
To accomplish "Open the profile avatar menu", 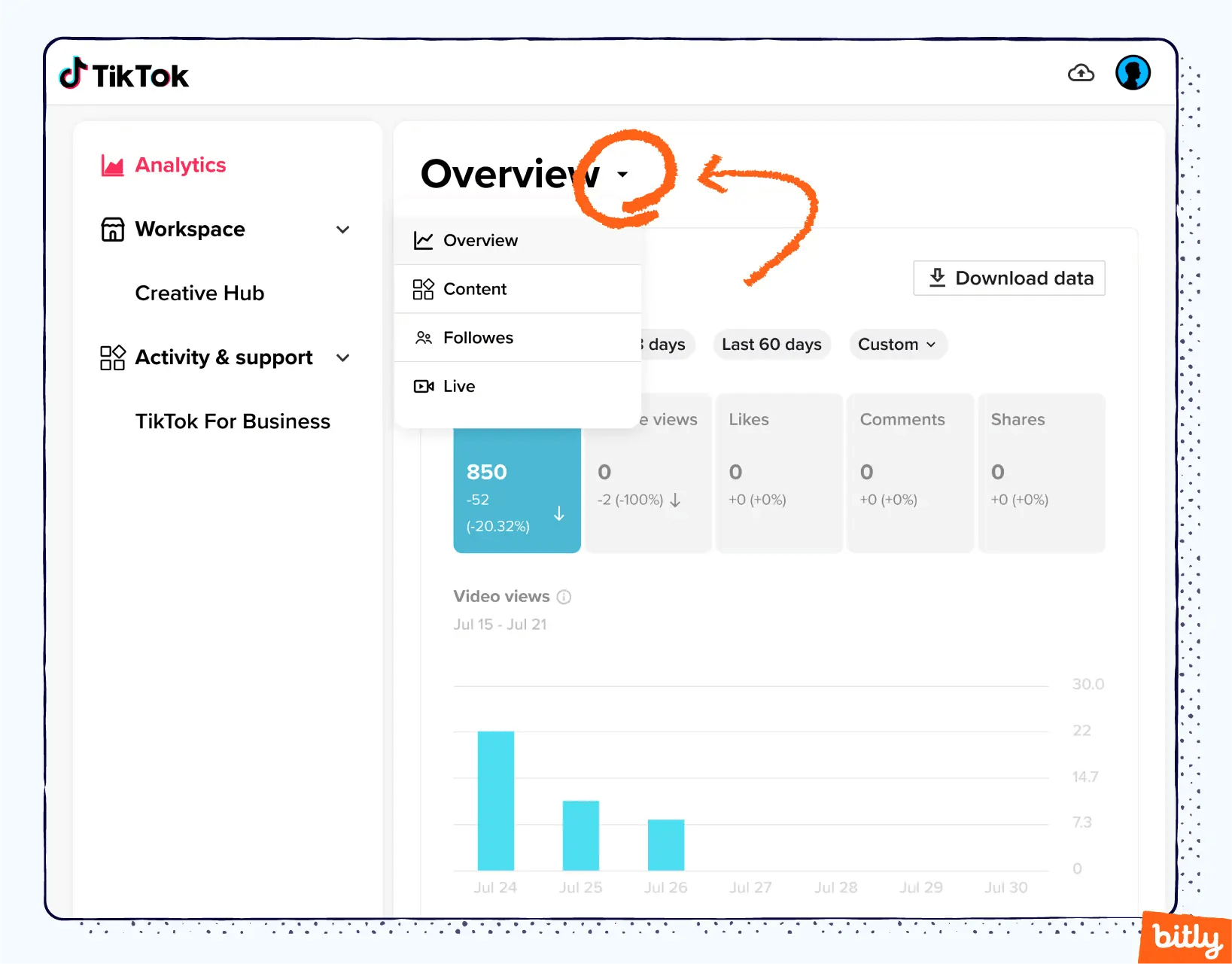I will (x=1133, y=72).
